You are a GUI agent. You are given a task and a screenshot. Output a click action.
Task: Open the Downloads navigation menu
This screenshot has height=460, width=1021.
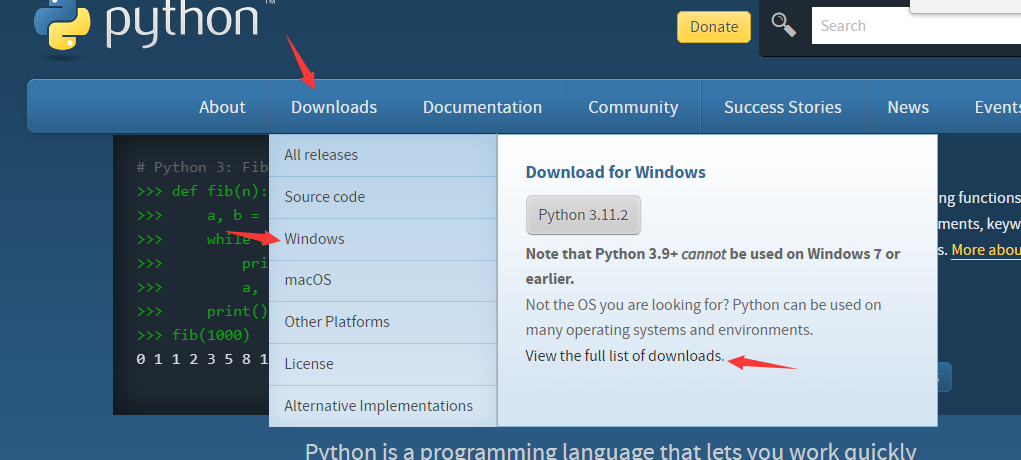click(334, 107)
